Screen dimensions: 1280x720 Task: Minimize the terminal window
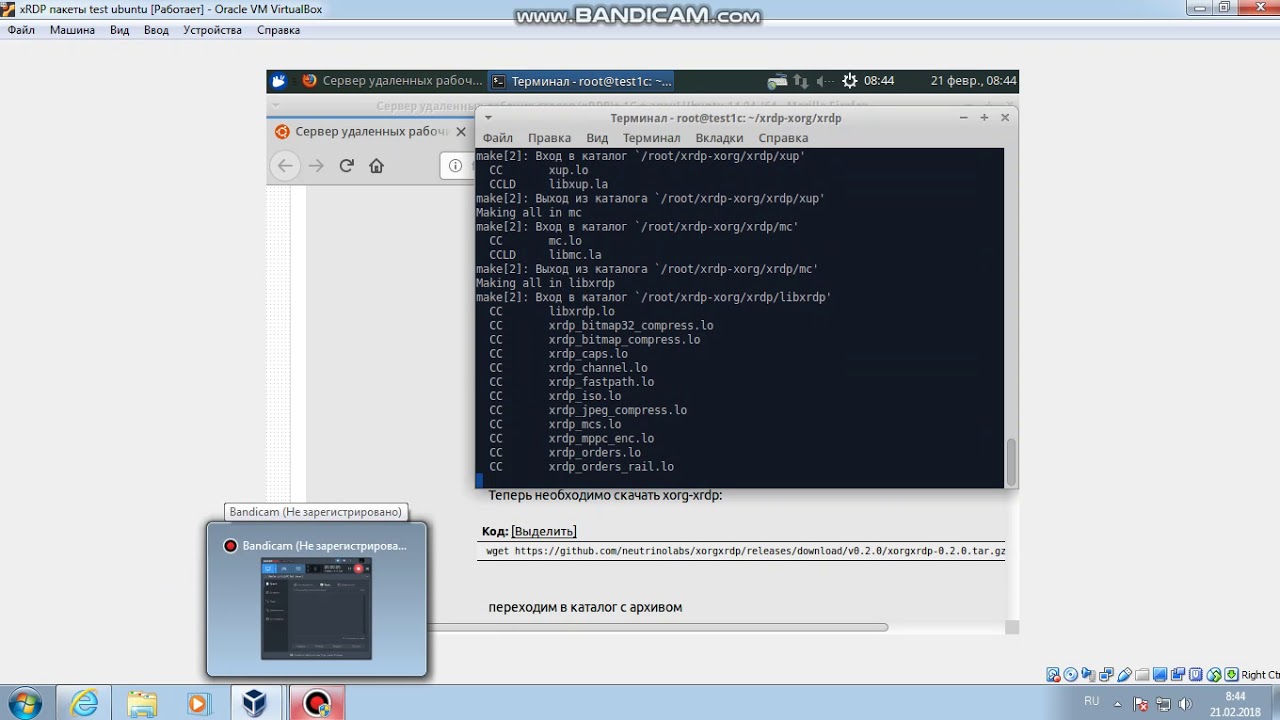[x=963, y=117]
